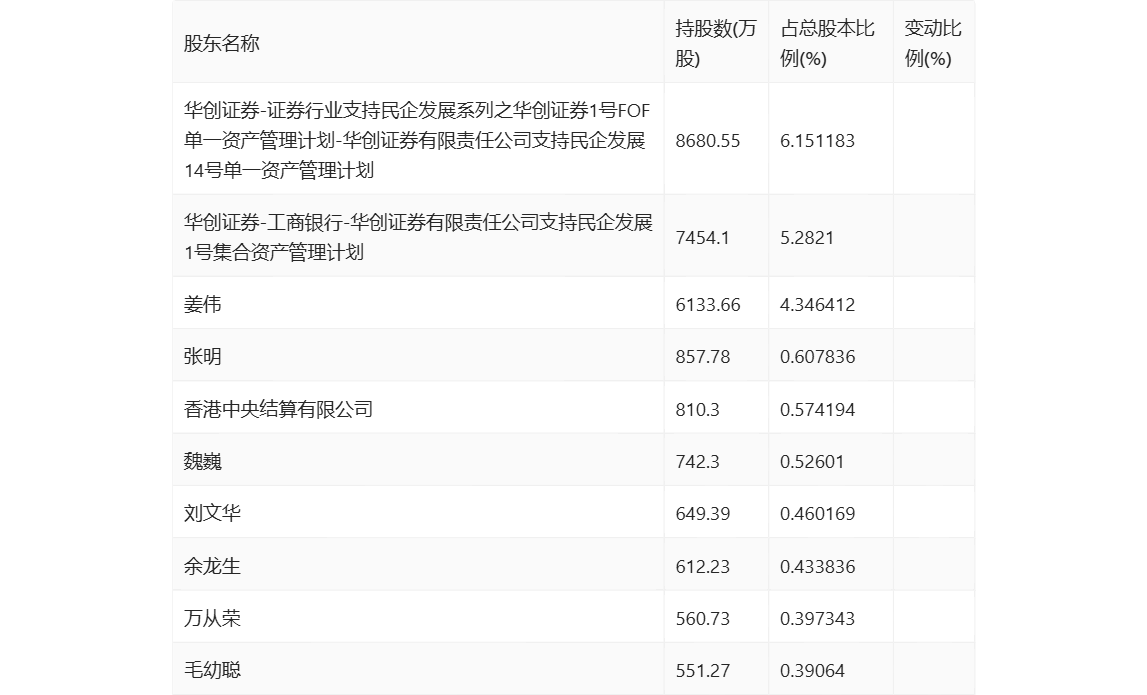
Task: Select shareholder name 万从荣
Action: 212,618
